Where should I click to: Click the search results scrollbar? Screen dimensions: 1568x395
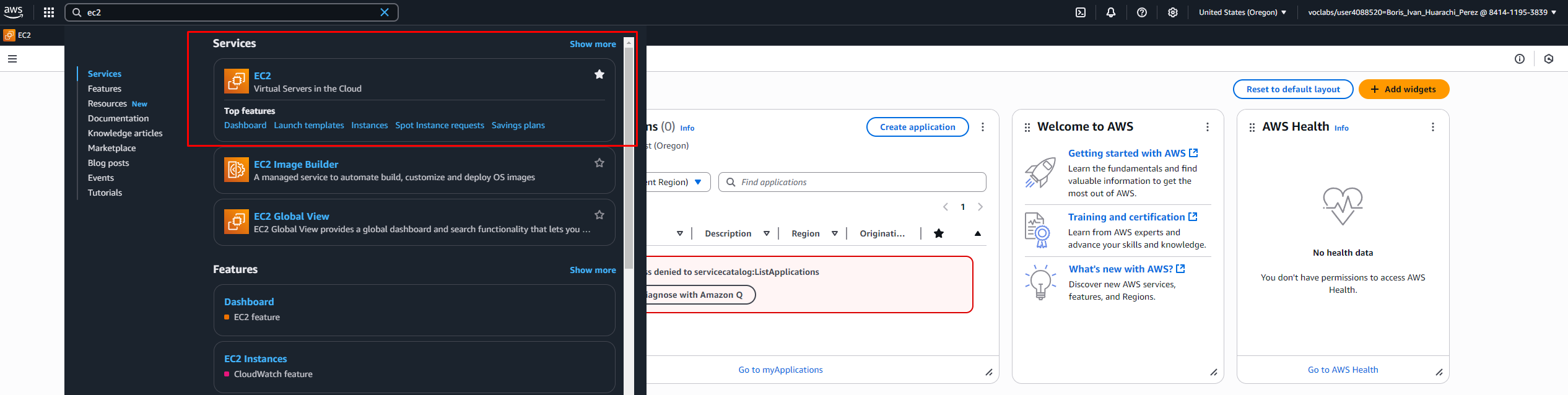point(629,158)
